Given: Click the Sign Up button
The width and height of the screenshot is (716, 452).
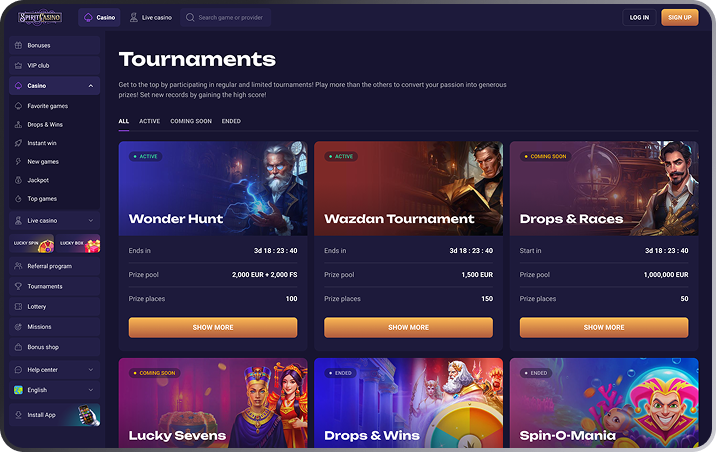Looking at the screenshot, I should pos(679,17).
